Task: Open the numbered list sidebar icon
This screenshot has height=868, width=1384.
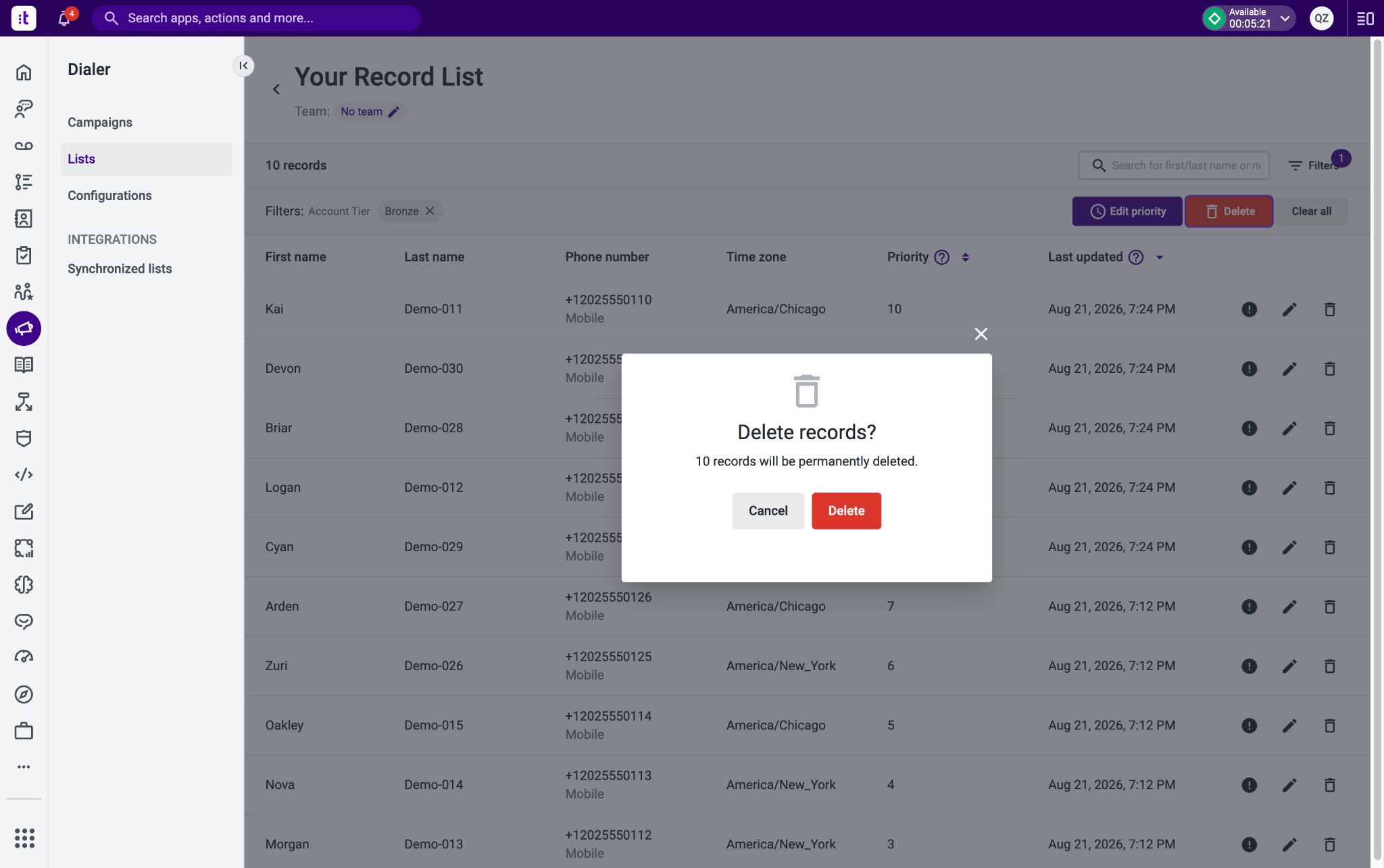Action: (24, 182)
